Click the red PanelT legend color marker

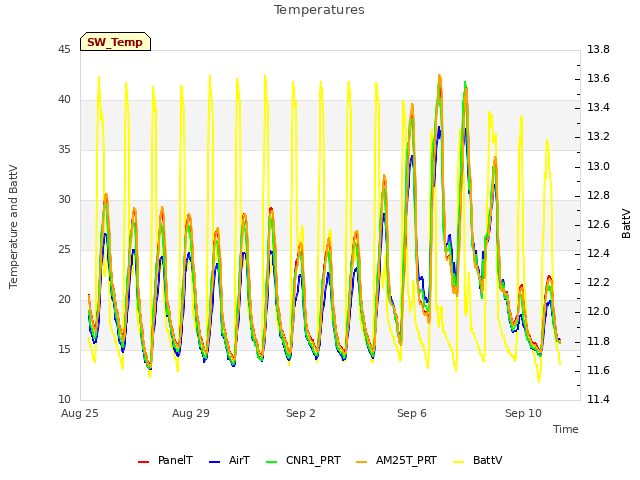pyautogui.click(x=144, y=462)
